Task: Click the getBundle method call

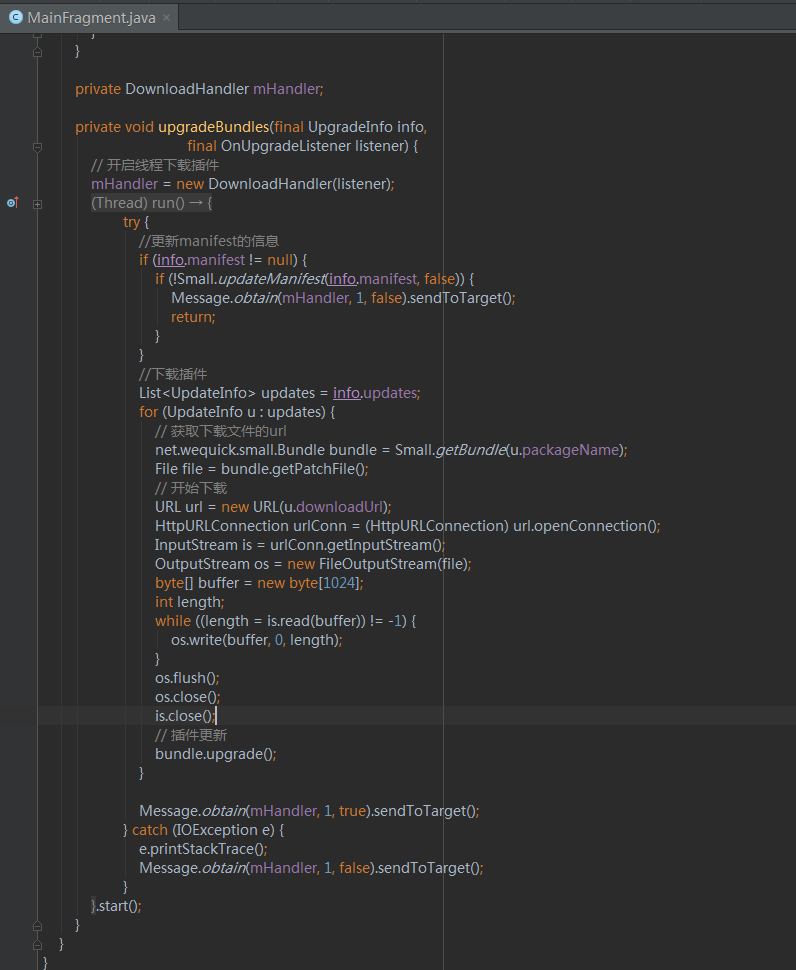Action: coord(468,450)
